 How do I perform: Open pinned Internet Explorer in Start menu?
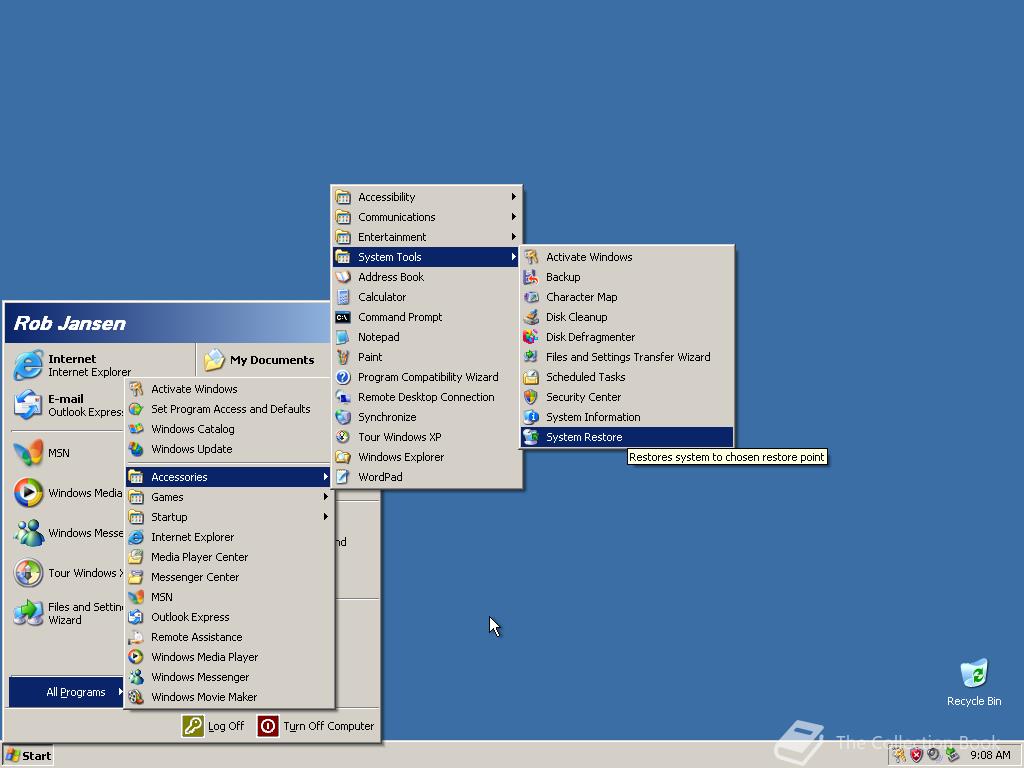tap(72, 365)
